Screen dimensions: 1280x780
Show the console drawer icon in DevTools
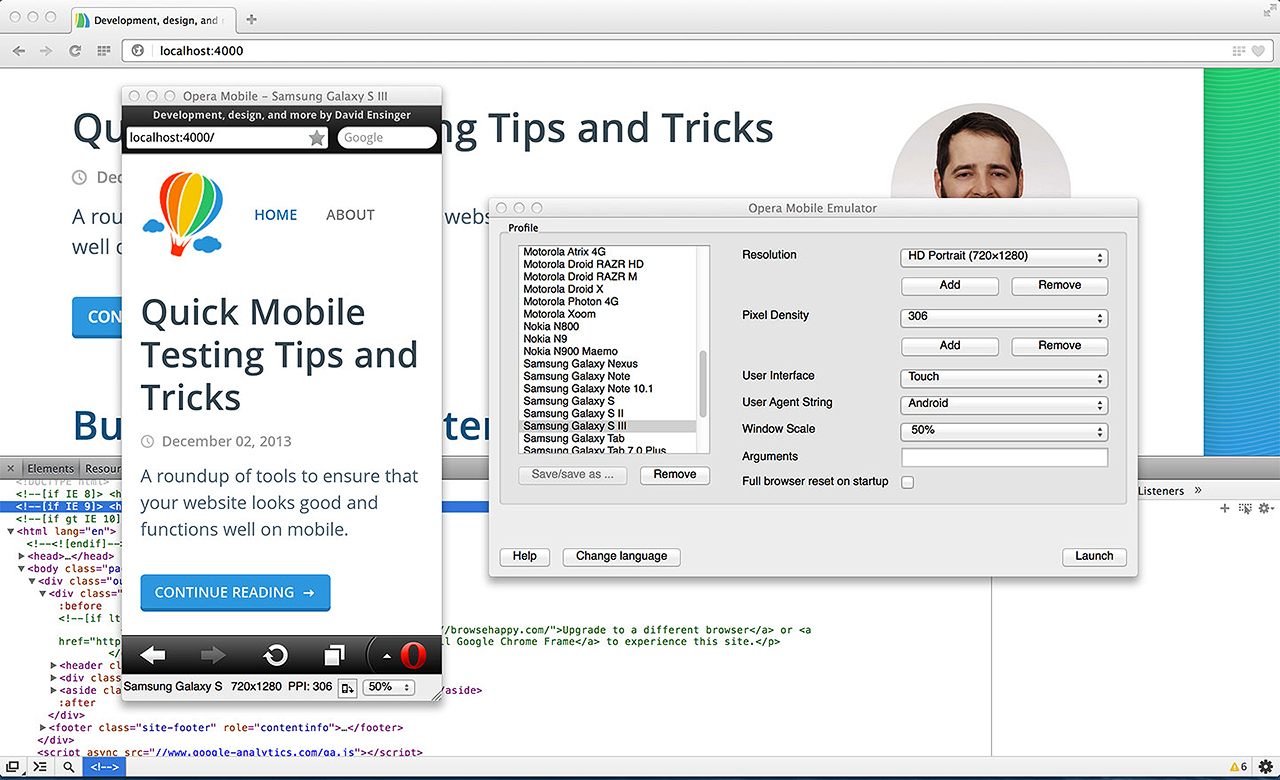coord(40,767)
